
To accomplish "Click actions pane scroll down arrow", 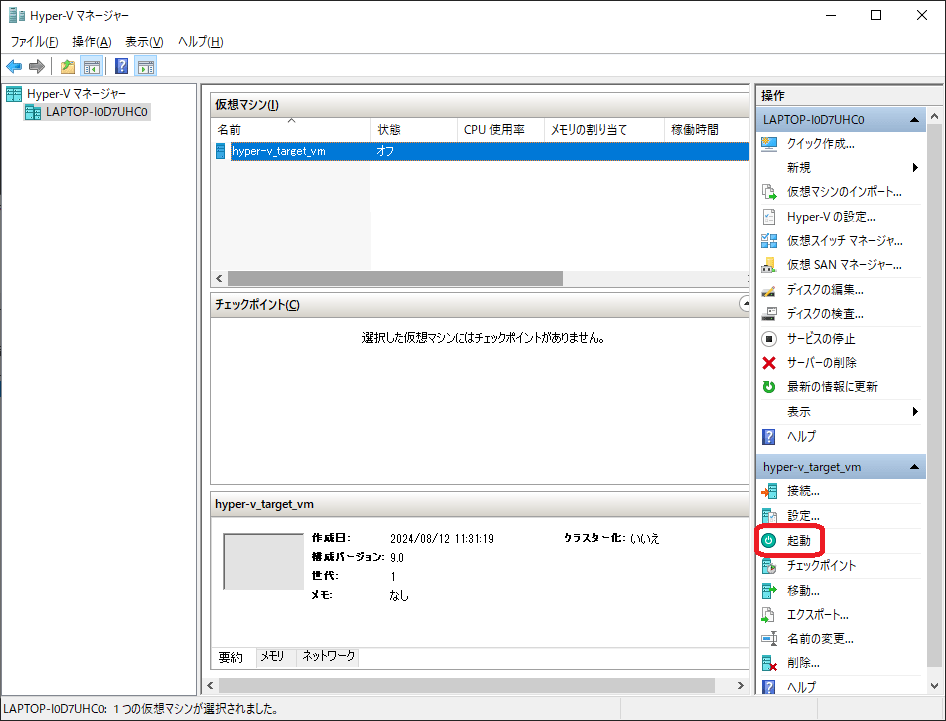I will point(935,686).
